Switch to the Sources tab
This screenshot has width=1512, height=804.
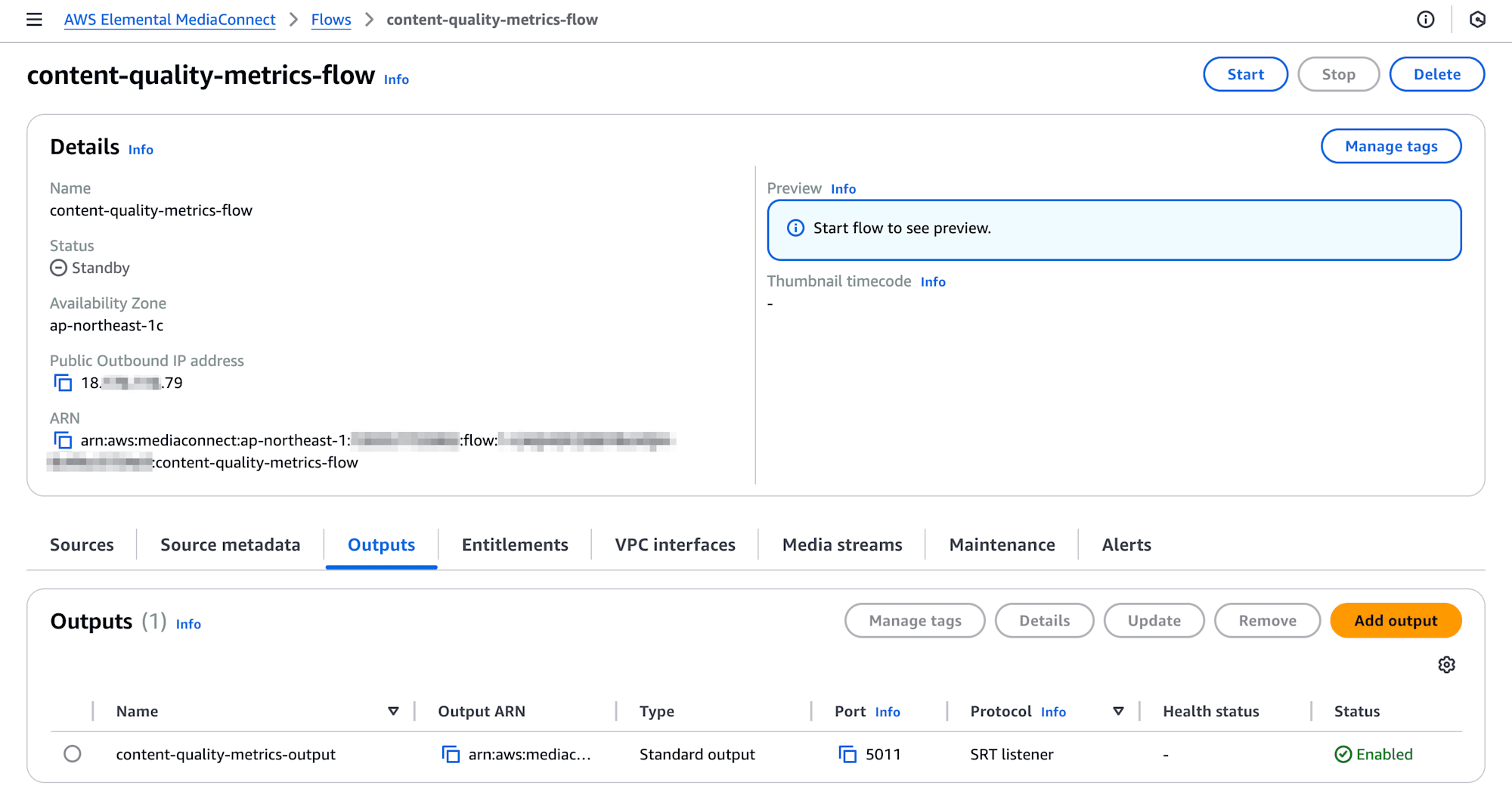coord(82,545)
